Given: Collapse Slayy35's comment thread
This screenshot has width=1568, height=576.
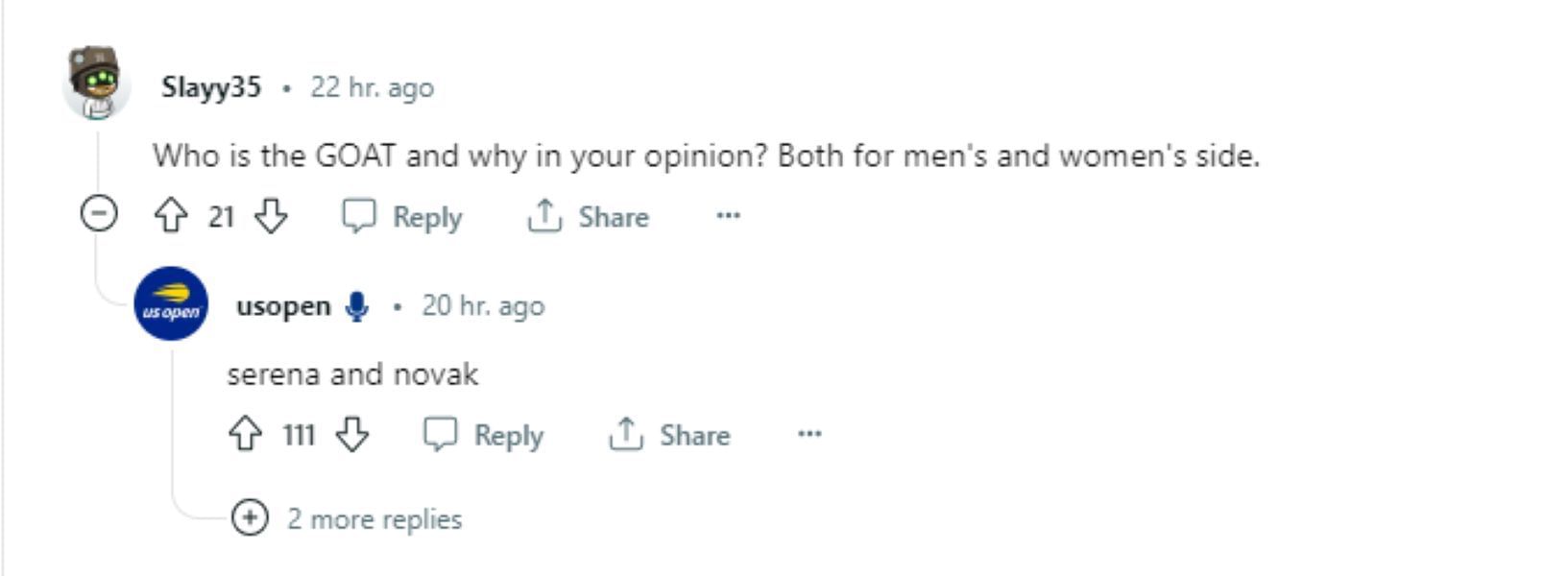Looking at the screenshot, I should 99,214.
